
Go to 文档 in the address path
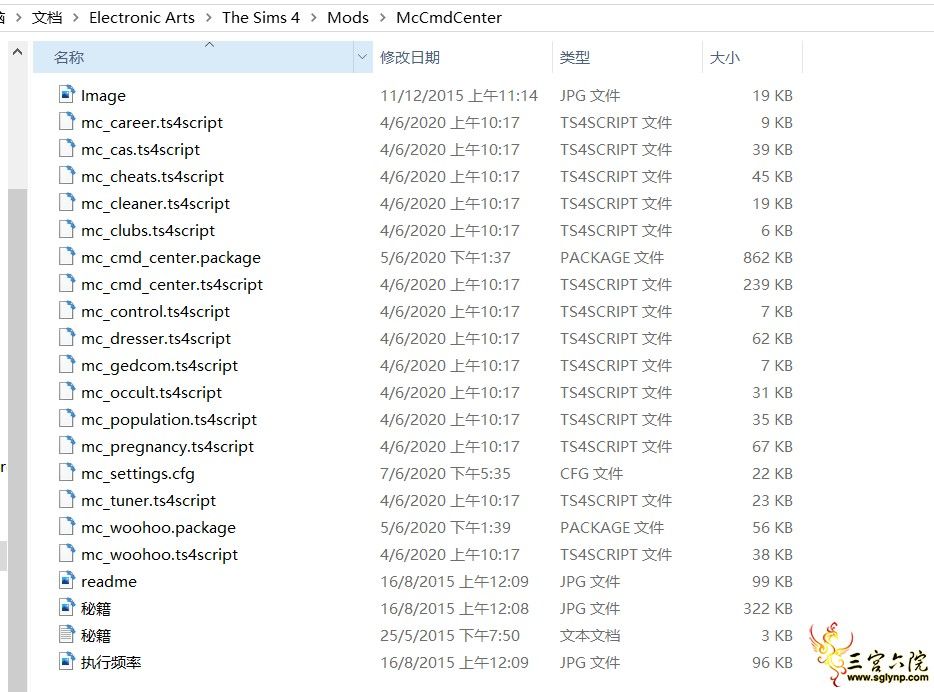[47, 18]
